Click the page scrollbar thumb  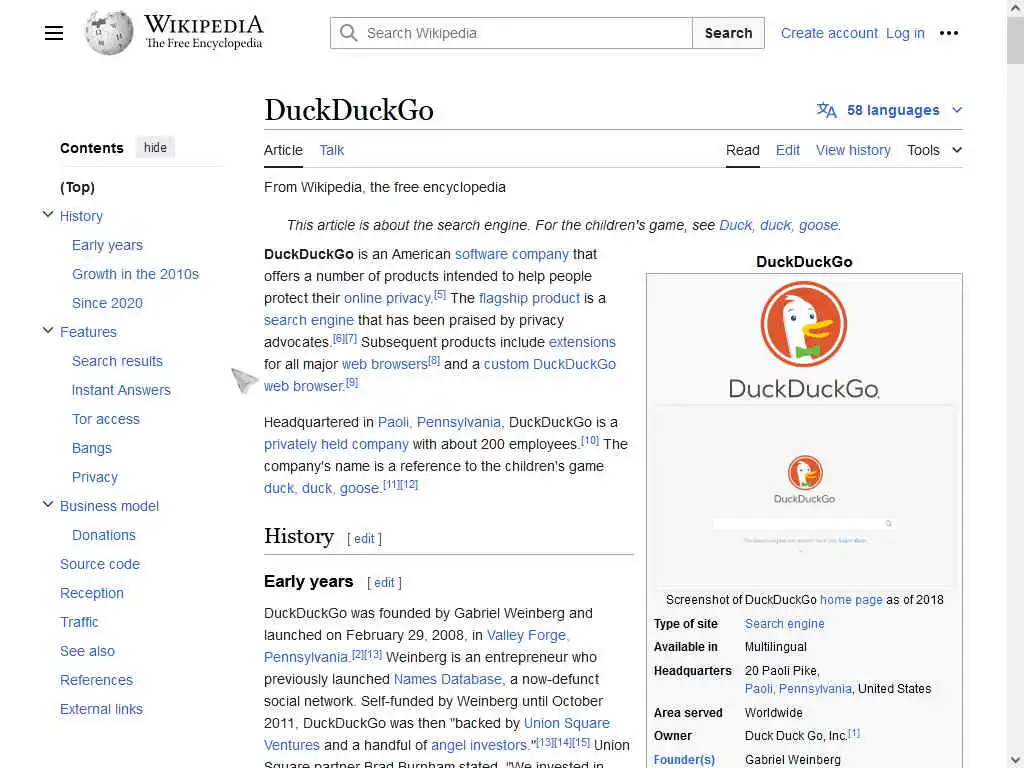pos(1015,39)
